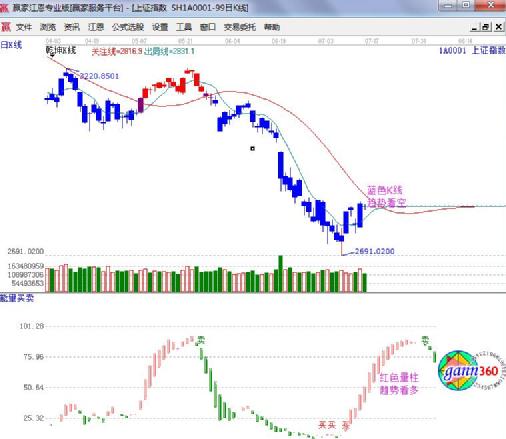The image size is (506, 439).
Task: Click the 能量买卖 indicator panel title
Action: [17, 298]
